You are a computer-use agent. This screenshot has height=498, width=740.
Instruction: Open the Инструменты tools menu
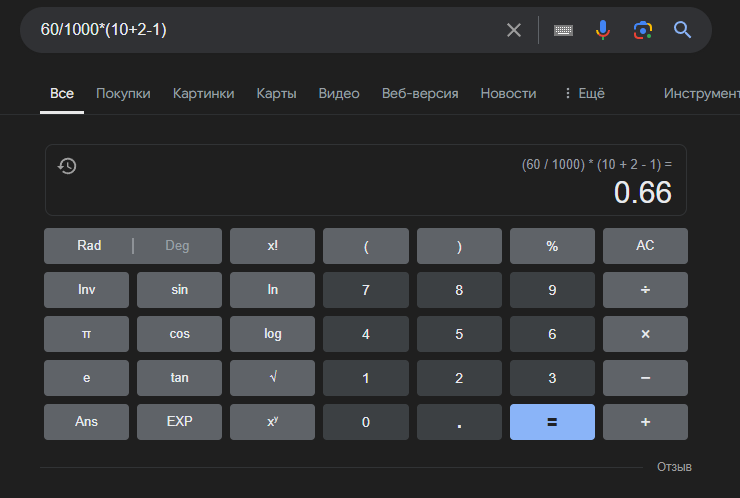pyautogui.click(x=701, y=93)
